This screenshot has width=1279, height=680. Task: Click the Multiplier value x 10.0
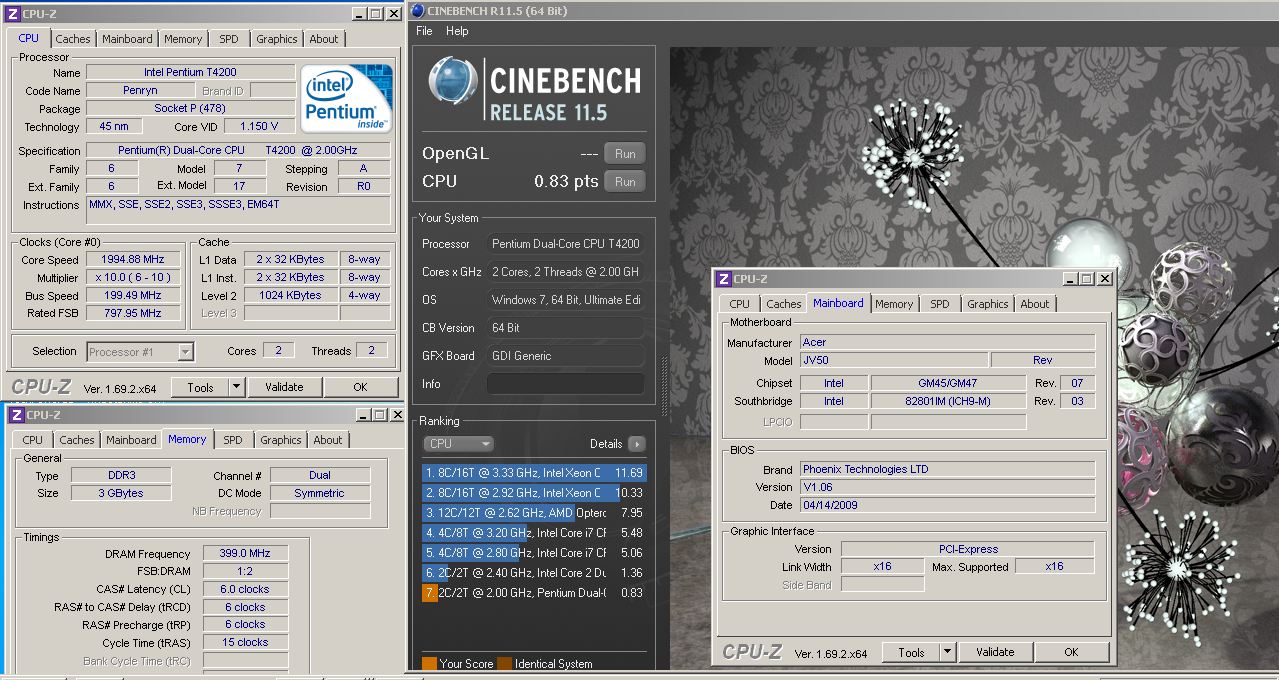pos(134,278)
